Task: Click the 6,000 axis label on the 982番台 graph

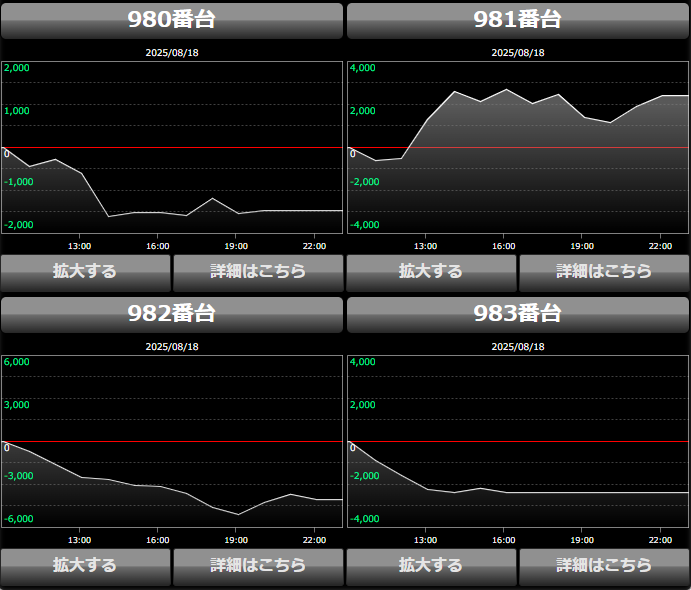Action: [x=17, y=362]
